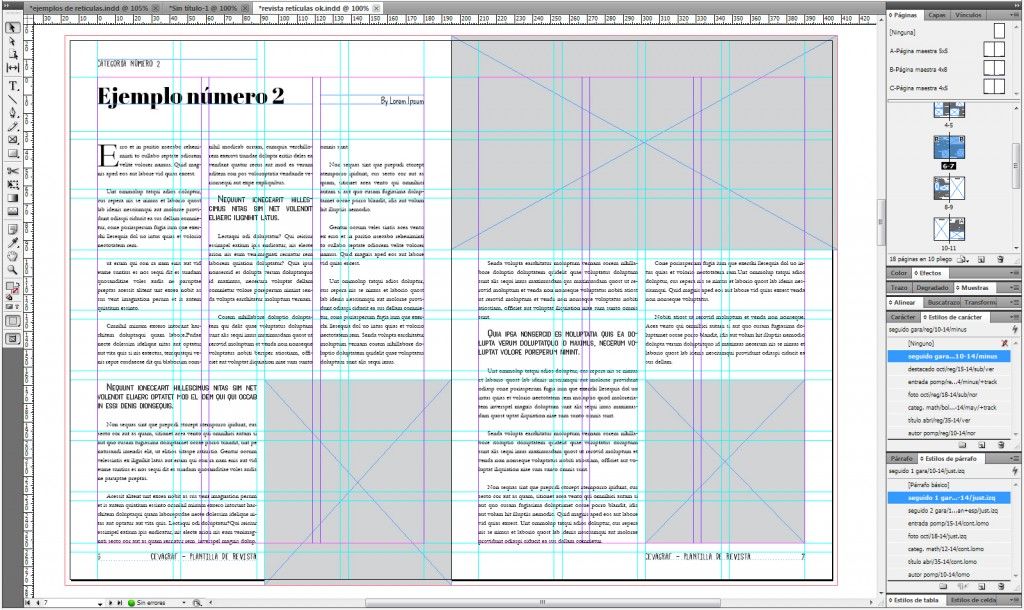Select the Gradient Swatch tool
Screen dimensions: 1024x610
pyautogui.click(x=12, y=198)
